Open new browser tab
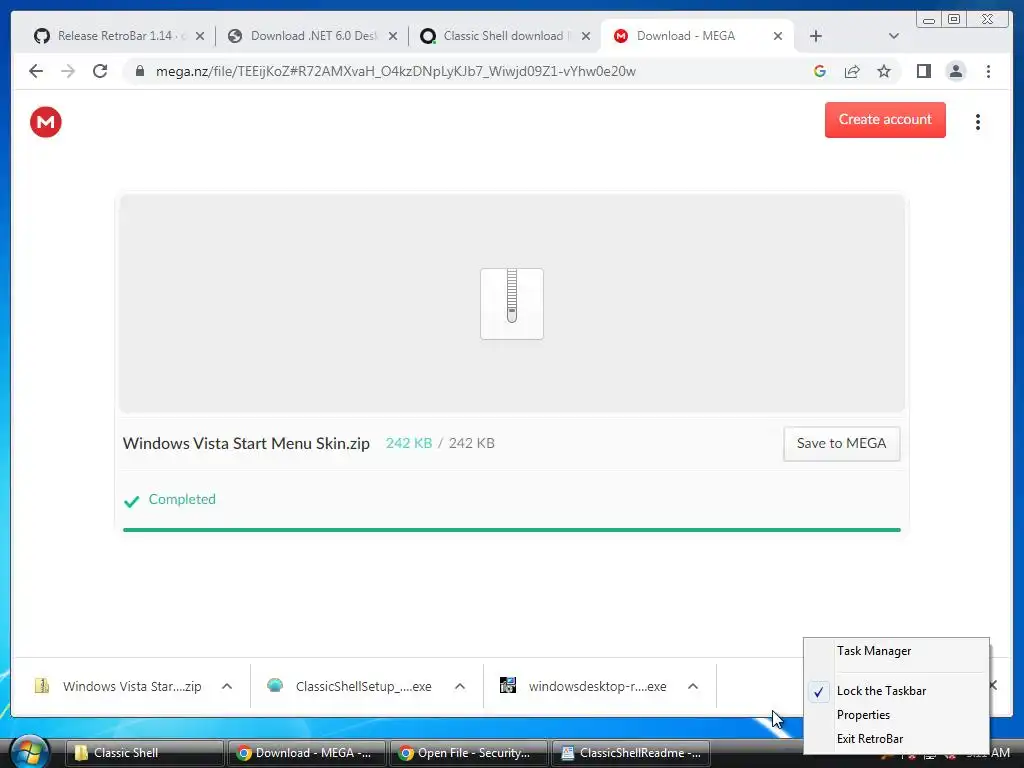Screen dimensions: 1024x768 tap(816, 36)
